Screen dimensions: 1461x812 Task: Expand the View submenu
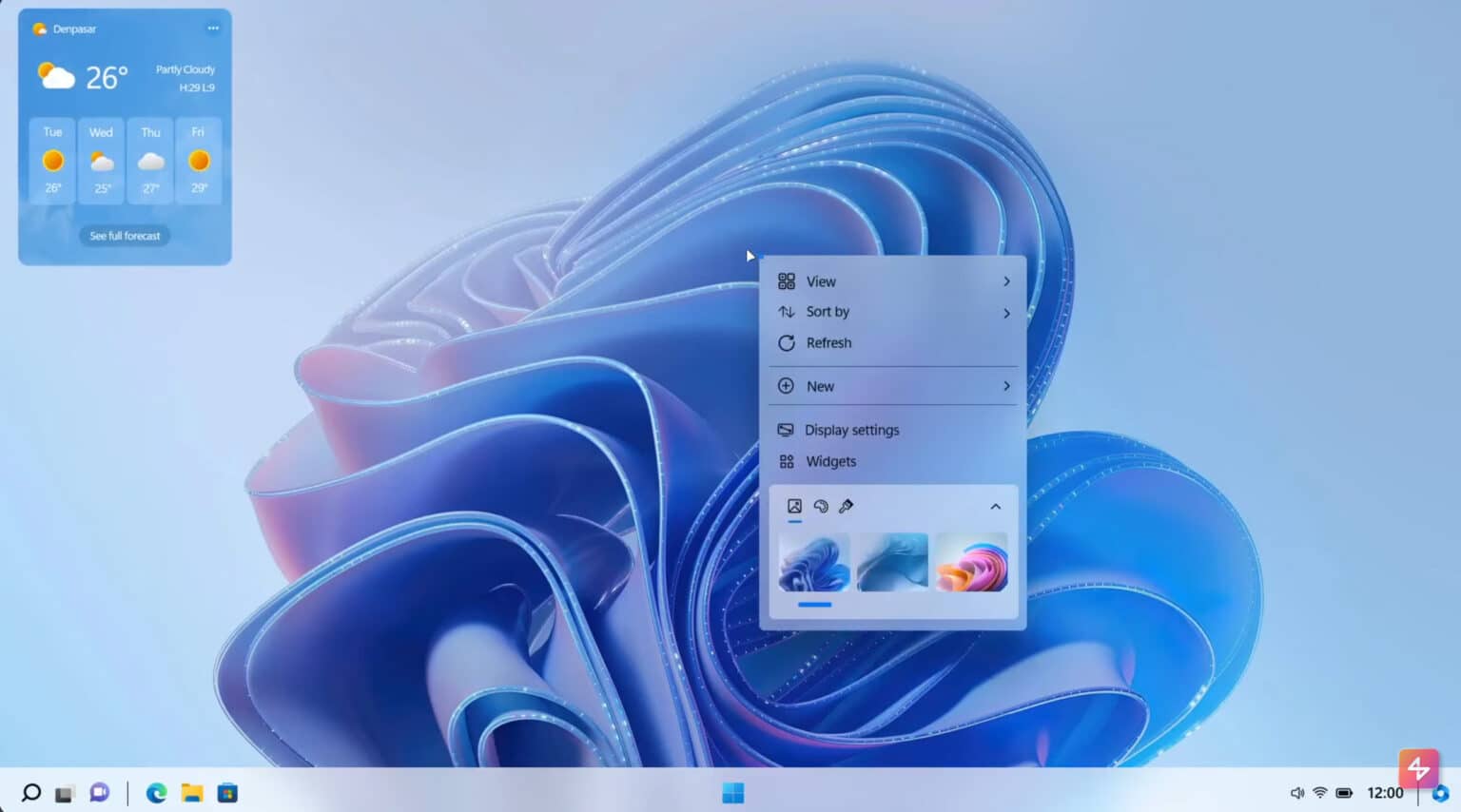coord(821,280)
